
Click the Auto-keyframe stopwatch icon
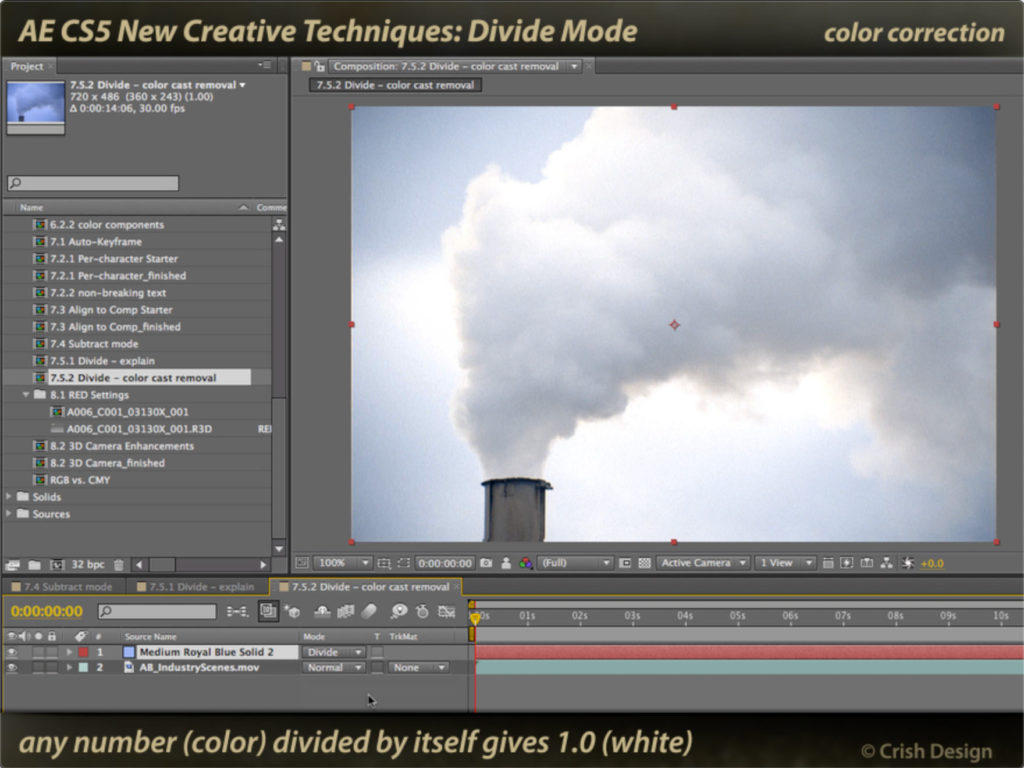pos(423,612)
